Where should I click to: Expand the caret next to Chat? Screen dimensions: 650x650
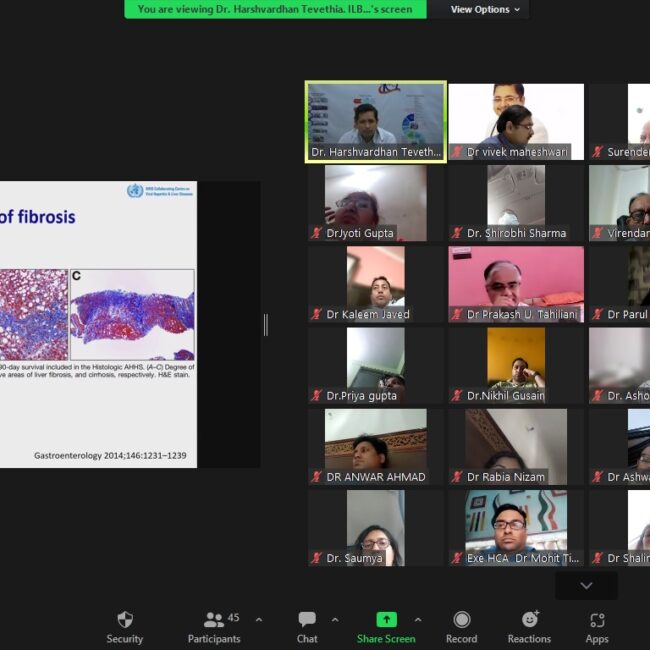334,620
